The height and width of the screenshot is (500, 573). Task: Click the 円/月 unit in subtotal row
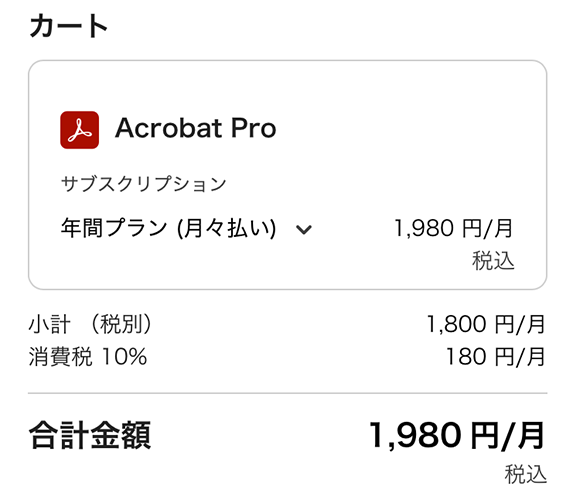(x=520, y=325)
